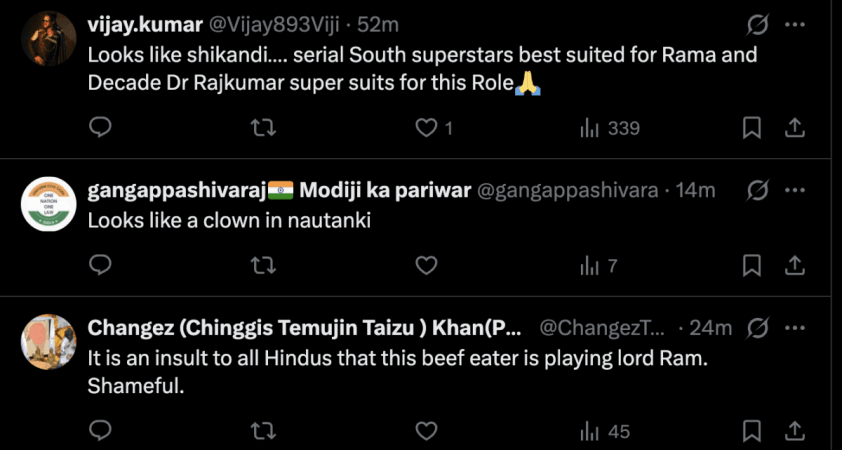842x450 pixels.
Task: Bookmark vijay.kumar's tweet
Action: [752, 128]
